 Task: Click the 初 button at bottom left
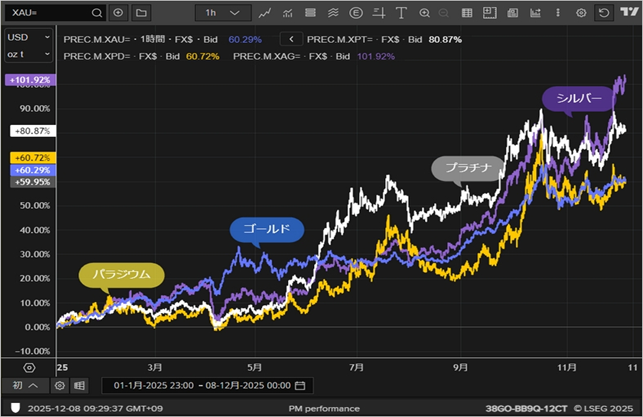click(24, 385)
